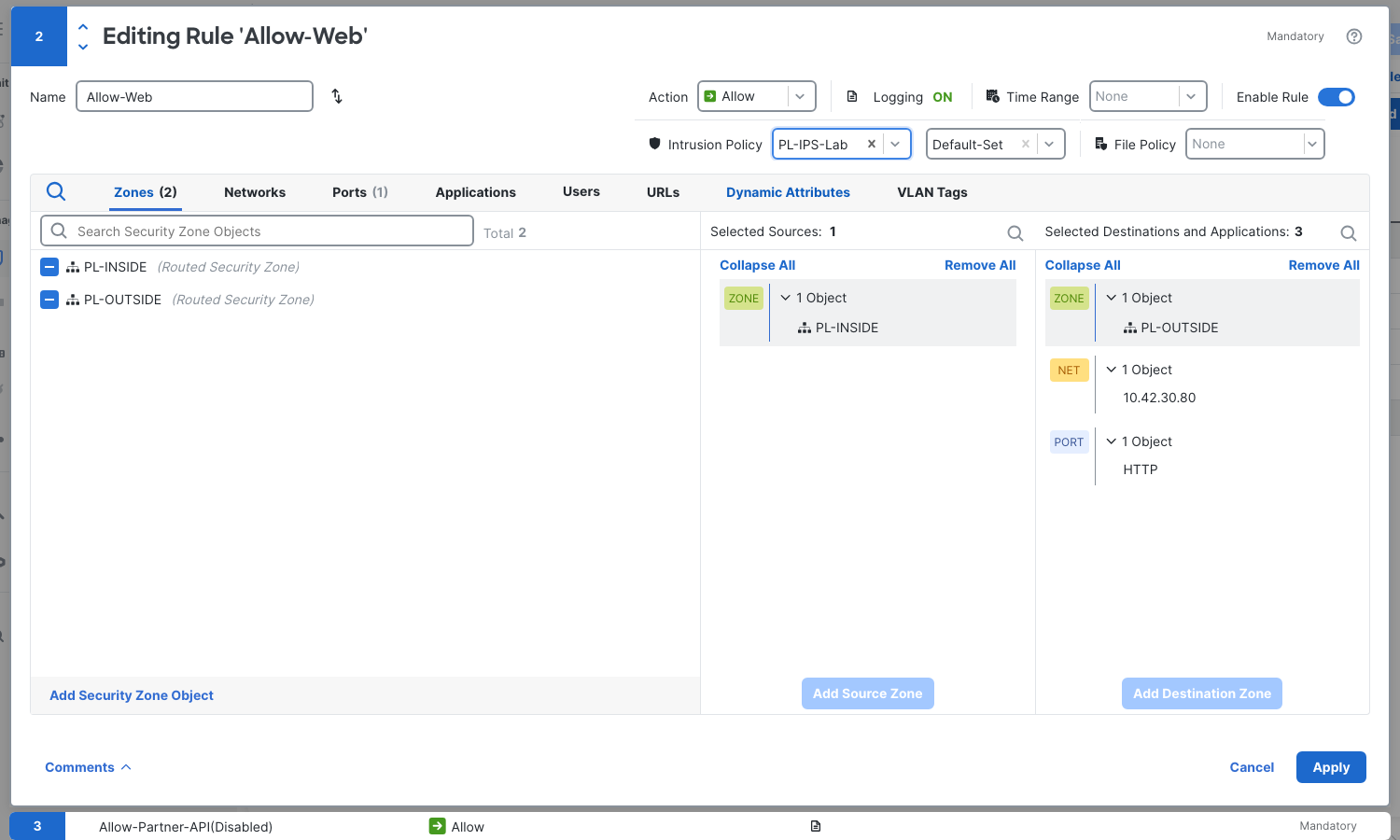Toggle the Enable Rule switch
The image size is (1400, 840).
tap(1337, 97)
